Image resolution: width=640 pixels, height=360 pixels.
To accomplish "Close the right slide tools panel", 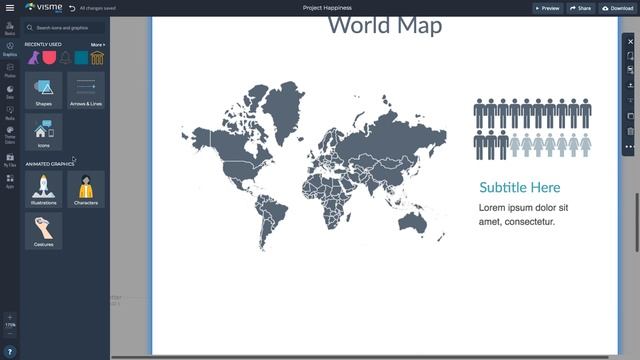I will [x=630, y=42].
